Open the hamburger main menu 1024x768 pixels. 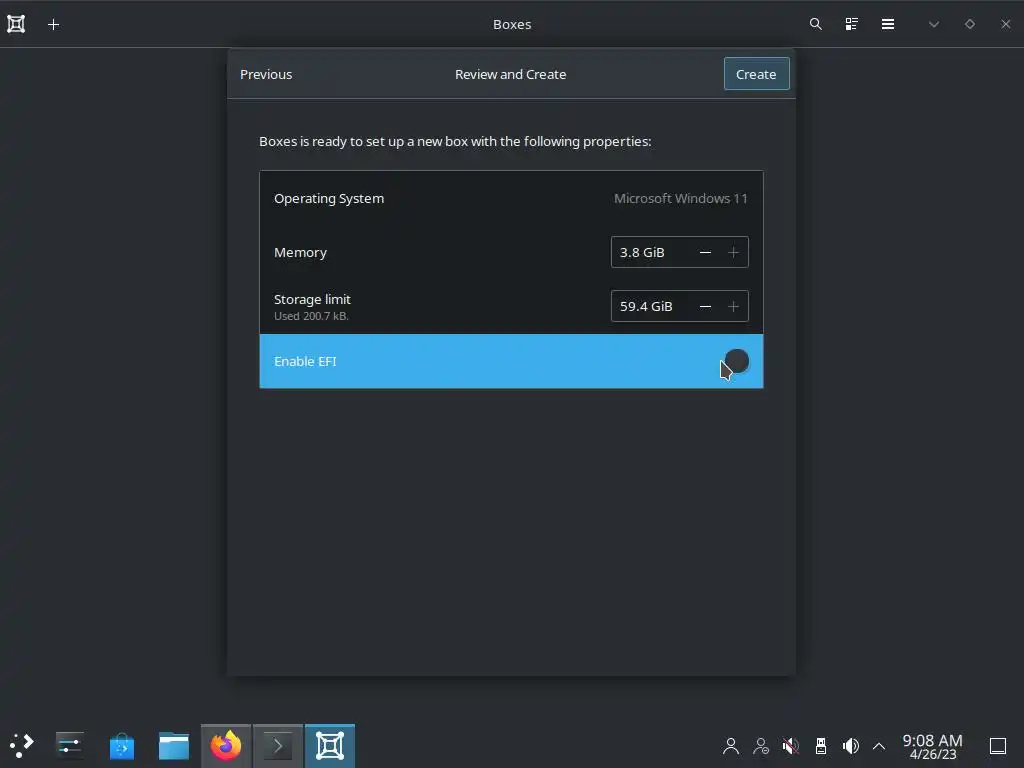(888, 24)
